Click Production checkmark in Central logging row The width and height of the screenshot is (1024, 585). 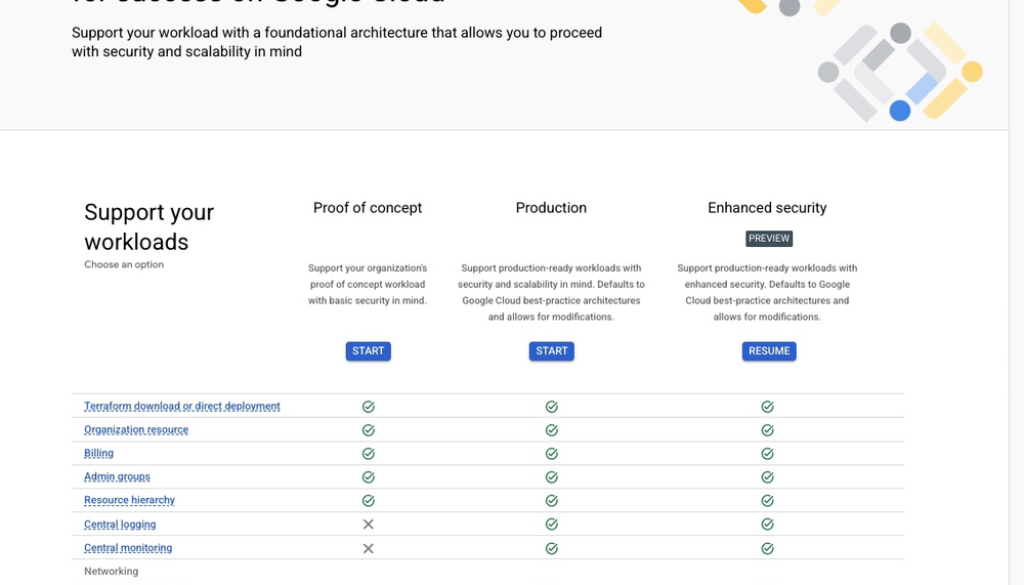[551, 524]
